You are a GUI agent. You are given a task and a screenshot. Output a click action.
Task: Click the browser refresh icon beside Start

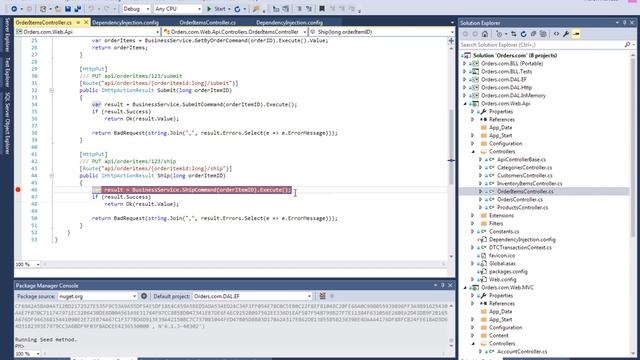[237, 9]
